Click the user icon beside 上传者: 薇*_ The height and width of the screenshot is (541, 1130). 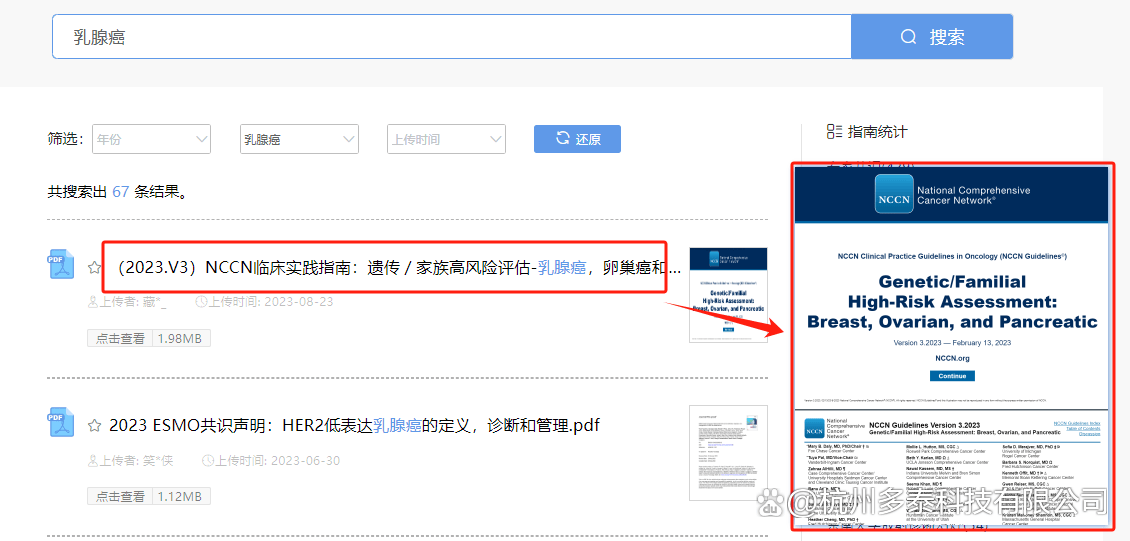coord(92,302)
